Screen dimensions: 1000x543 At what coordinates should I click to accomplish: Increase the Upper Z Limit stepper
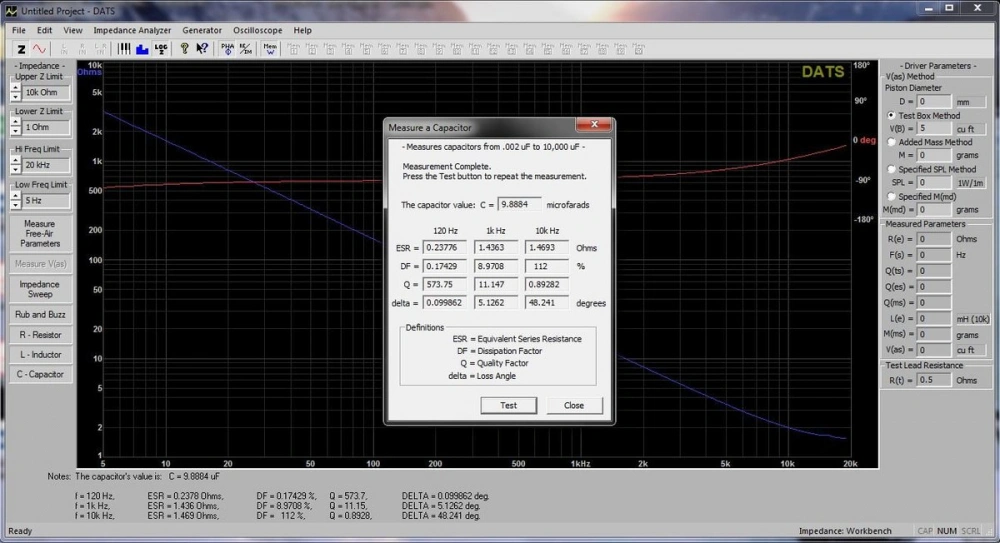pos(16,88)
